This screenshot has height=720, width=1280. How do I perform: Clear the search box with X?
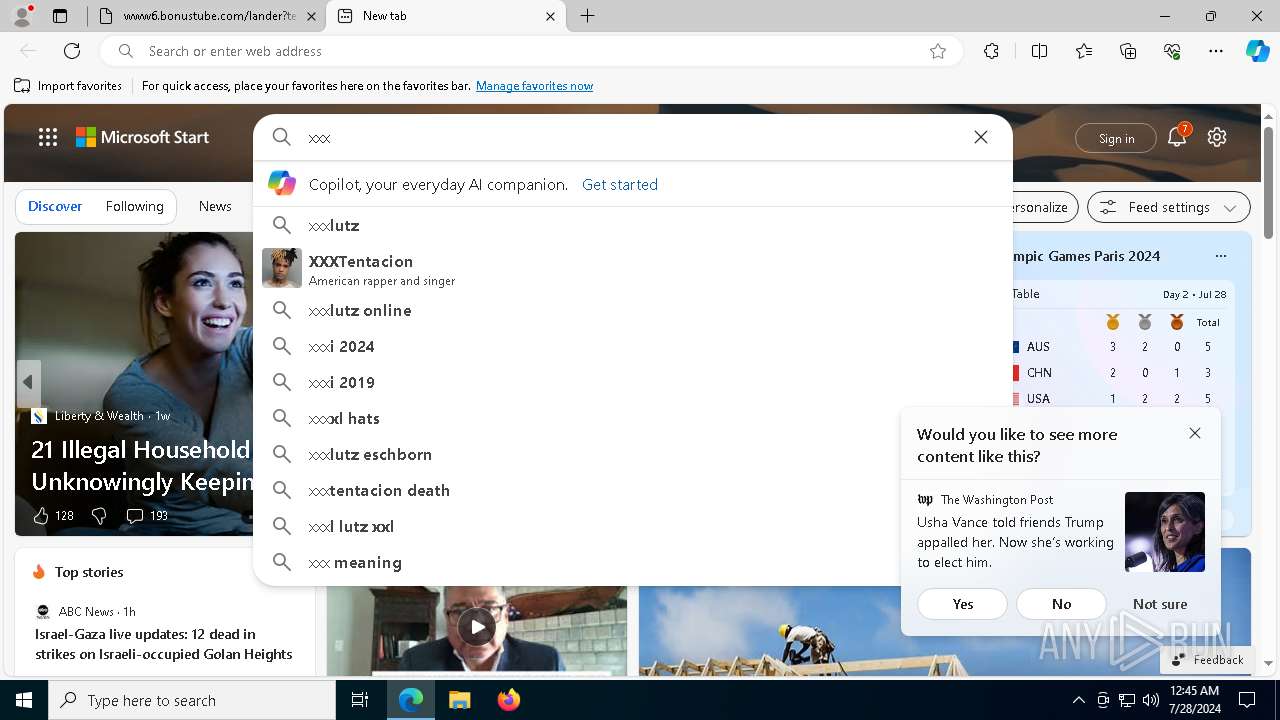point(981,137)
